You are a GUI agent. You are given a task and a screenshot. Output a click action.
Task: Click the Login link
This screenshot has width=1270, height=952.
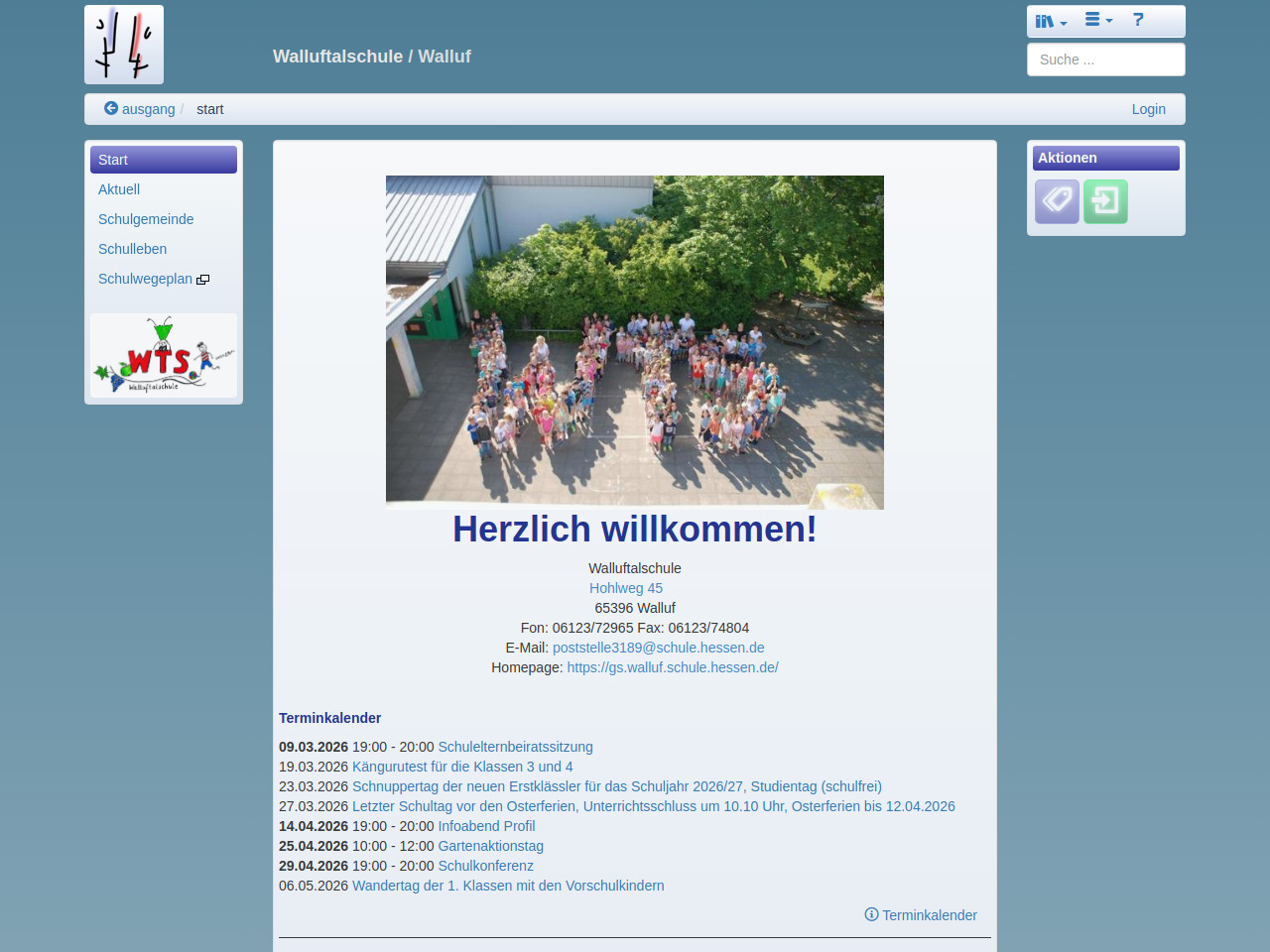(1148, 109)
